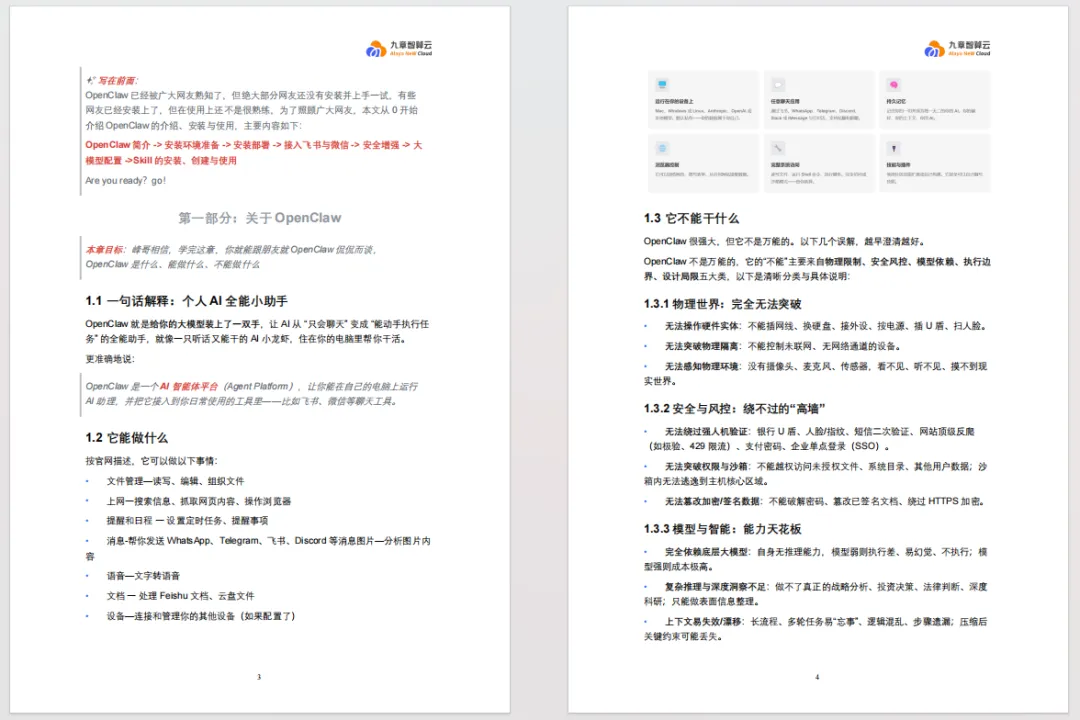Click the sentence OpenClaw 很强大，但它不是万能的
The width and height of the screenshot is (1080, 720).
click(784, 241)
